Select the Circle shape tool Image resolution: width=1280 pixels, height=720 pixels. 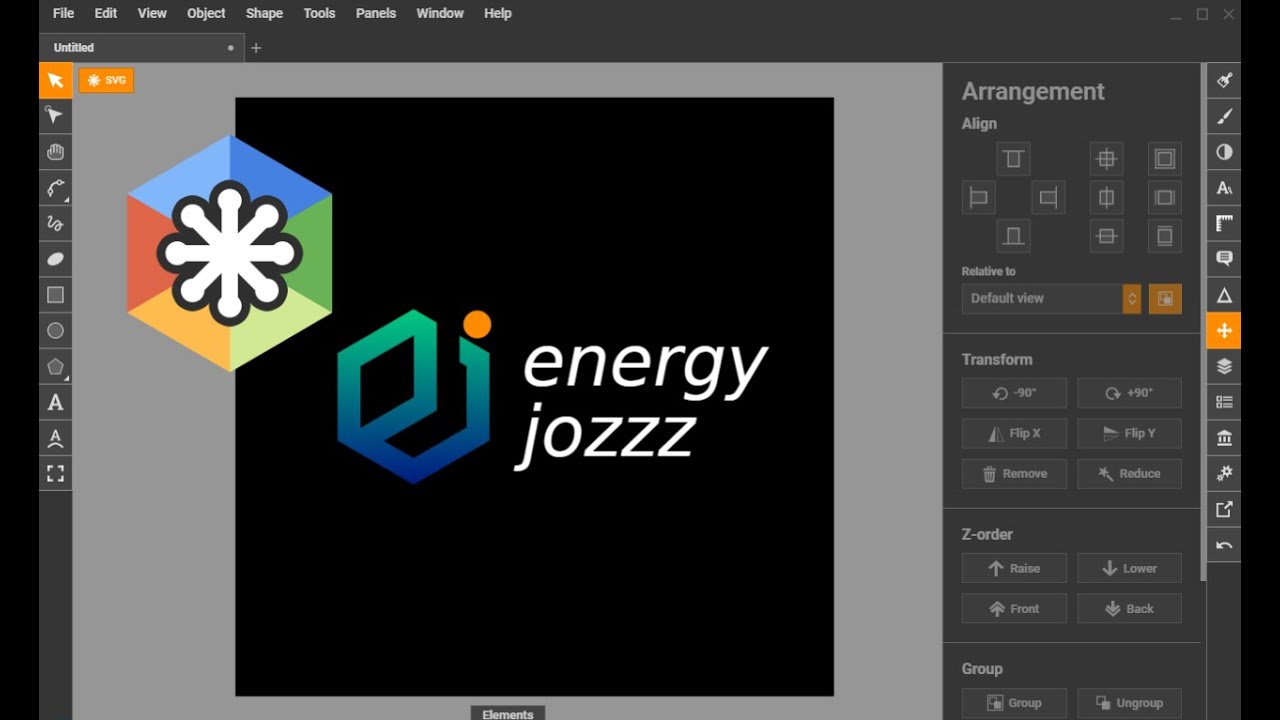pyautogui.click(x=56, y=331)
